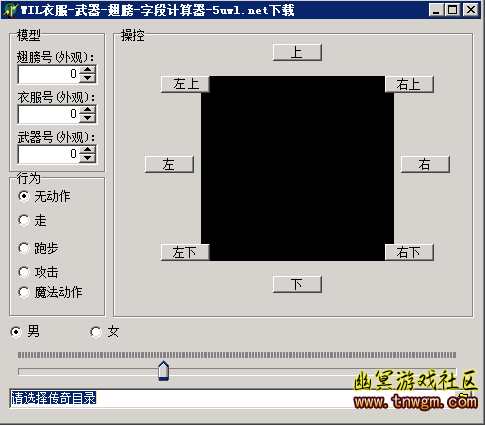Image resolution: width=485 pixels, height=426 pixels.
Task: Minimize the WIL calculator window
Action: (436, 10)
